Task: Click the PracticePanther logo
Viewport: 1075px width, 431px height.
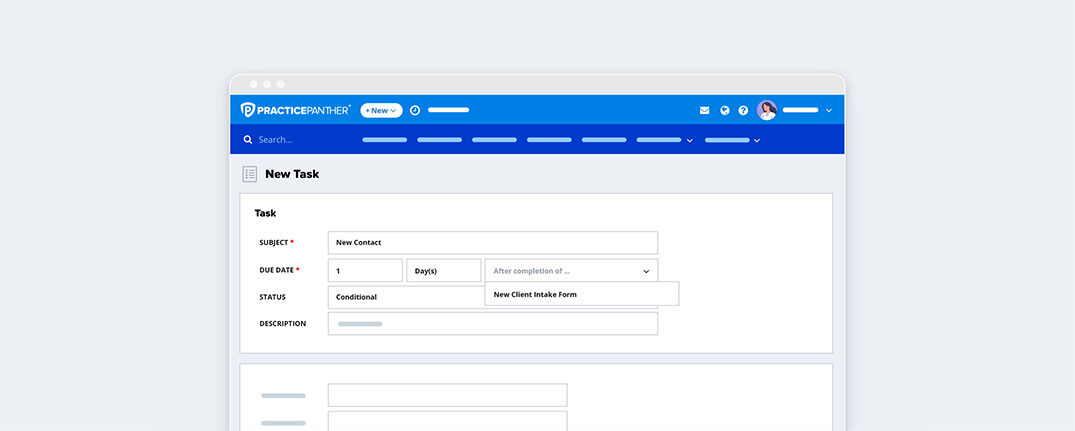Action: coord(295,110)
